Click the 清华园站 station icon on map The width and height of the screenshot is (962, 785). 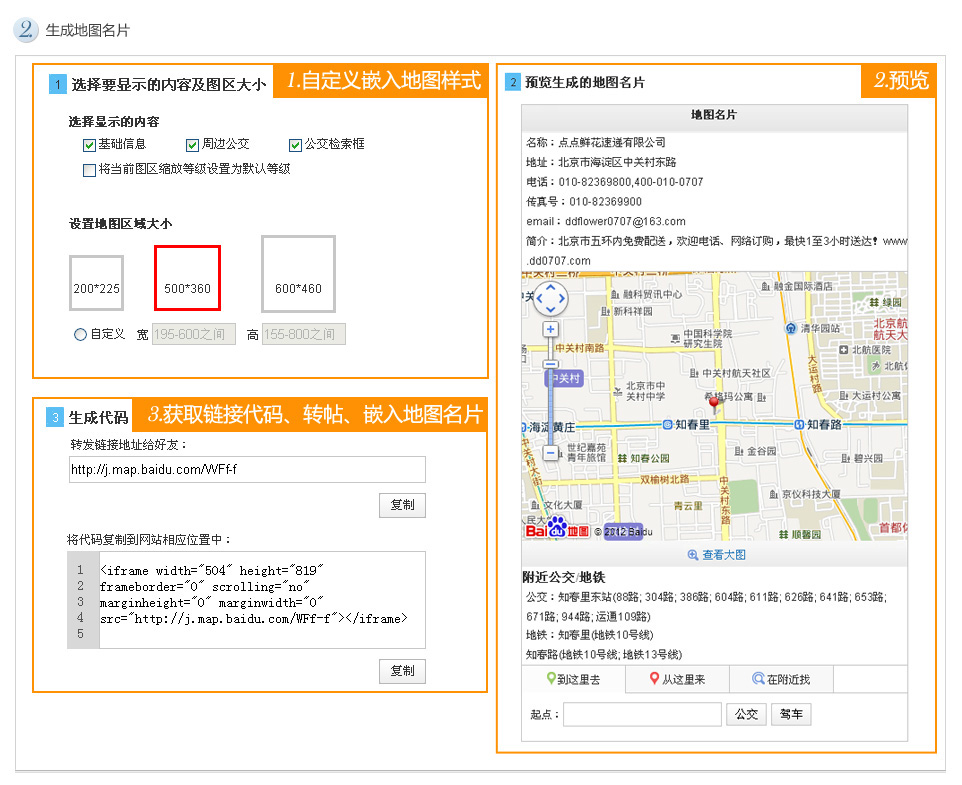(790, 328)
